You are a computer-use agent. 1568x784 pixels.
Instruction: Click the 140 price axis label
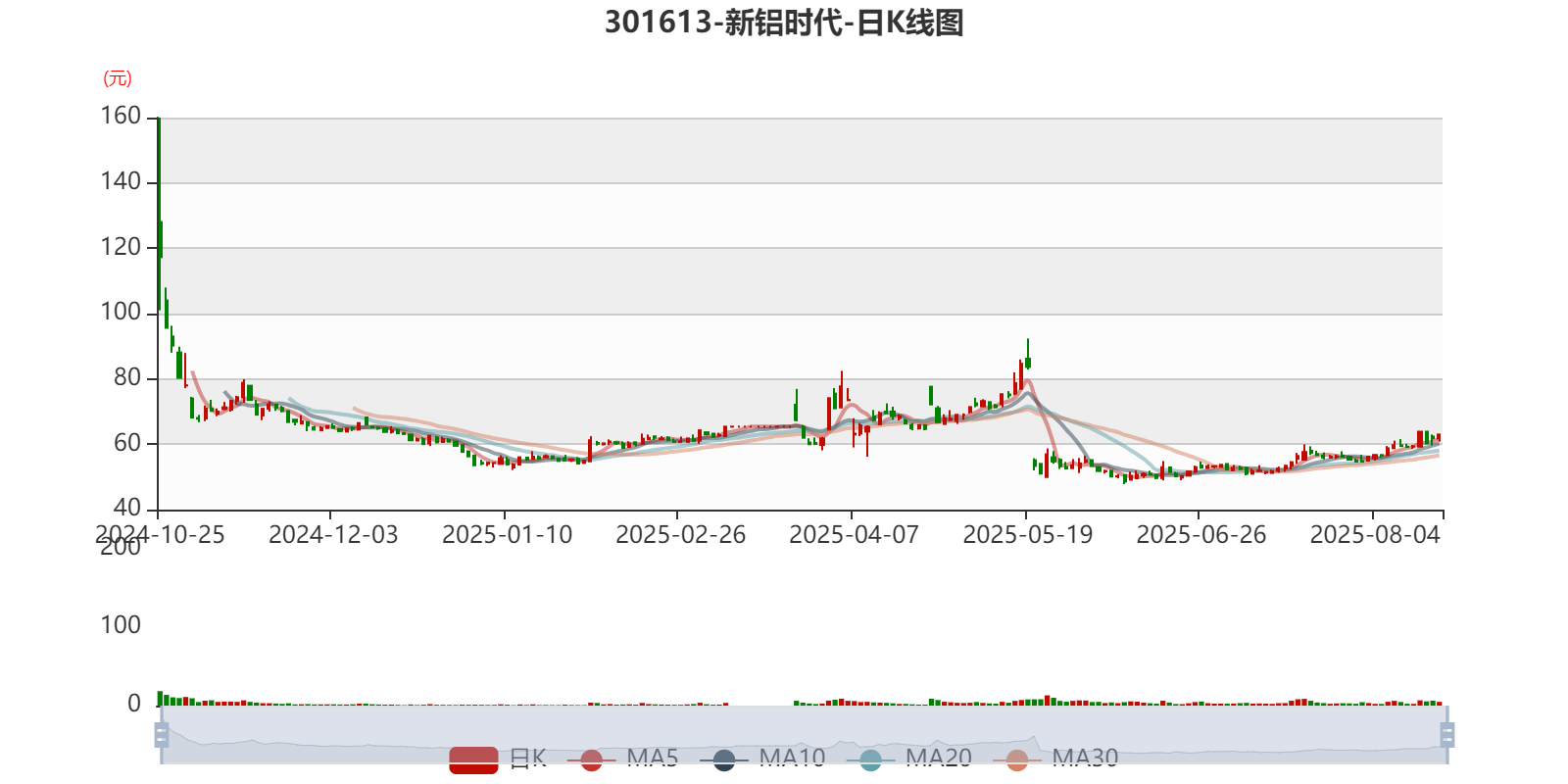coord(121,181)
